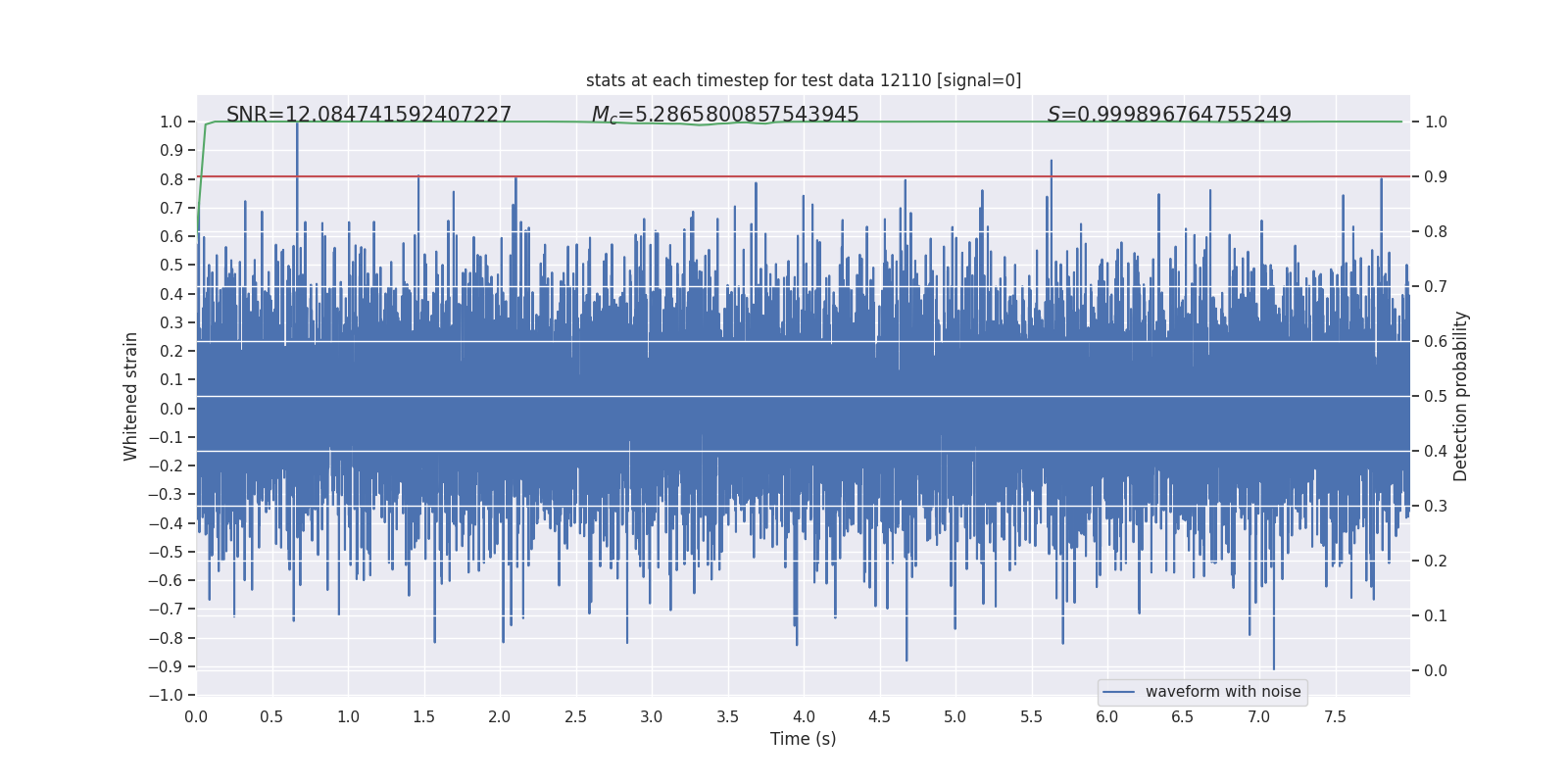Select the SNR=12.084741592407227 annotation
Image resolution: width=1568 pixels, height=784 pixels.
(368, 115)
